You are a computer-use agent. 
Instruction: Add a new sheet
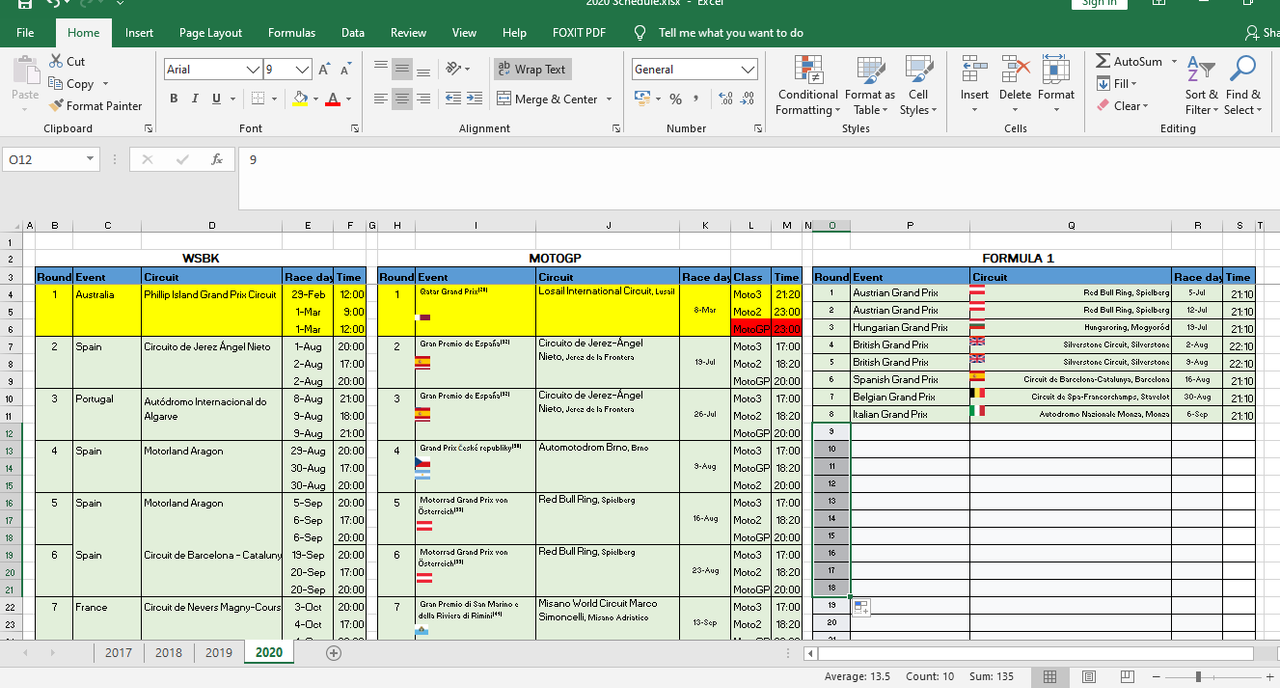[x=334, y=653]
